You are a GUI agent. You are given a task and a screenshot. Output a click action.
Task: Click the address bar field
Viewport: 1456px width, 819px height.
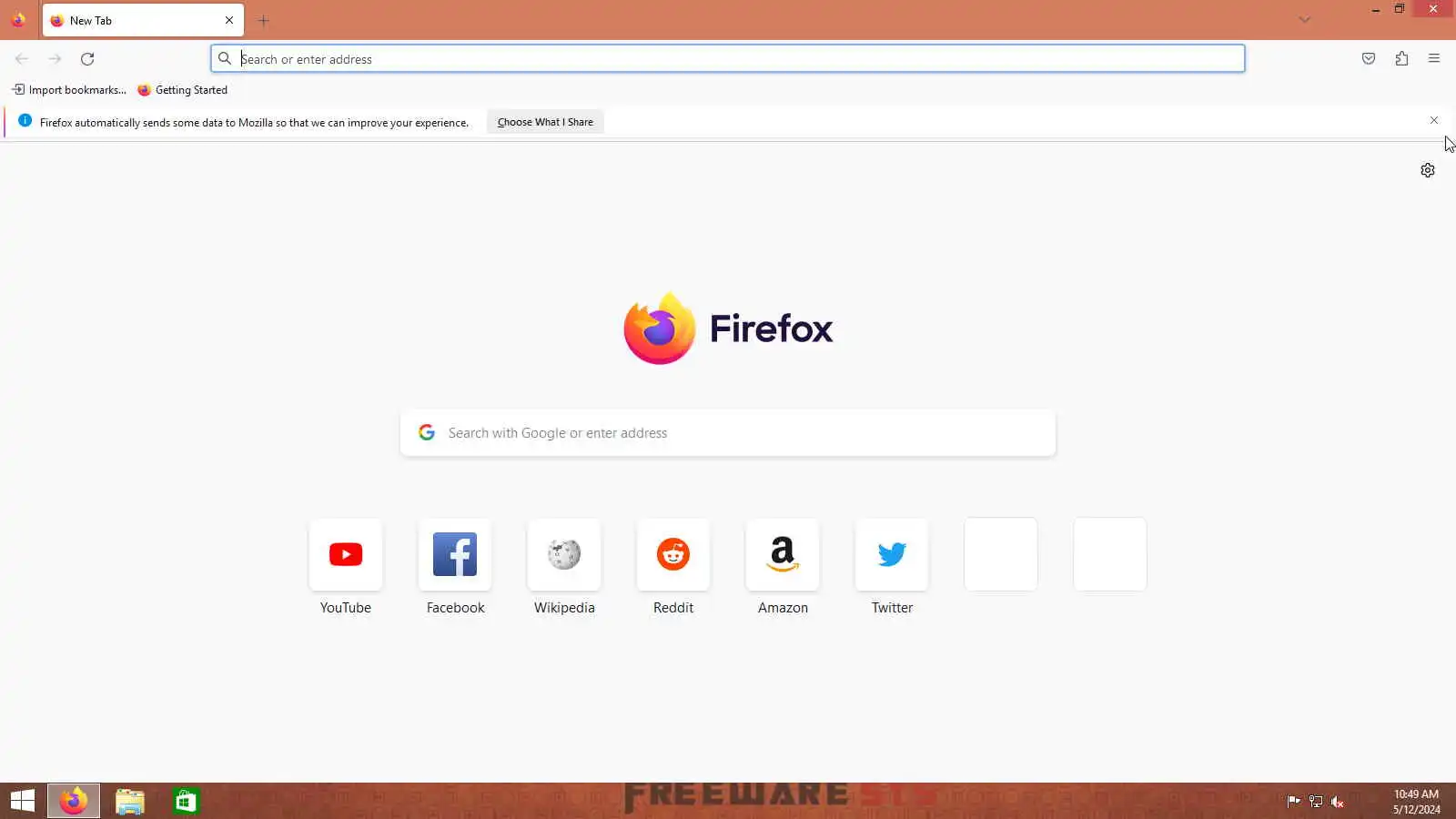click(728, 59)
